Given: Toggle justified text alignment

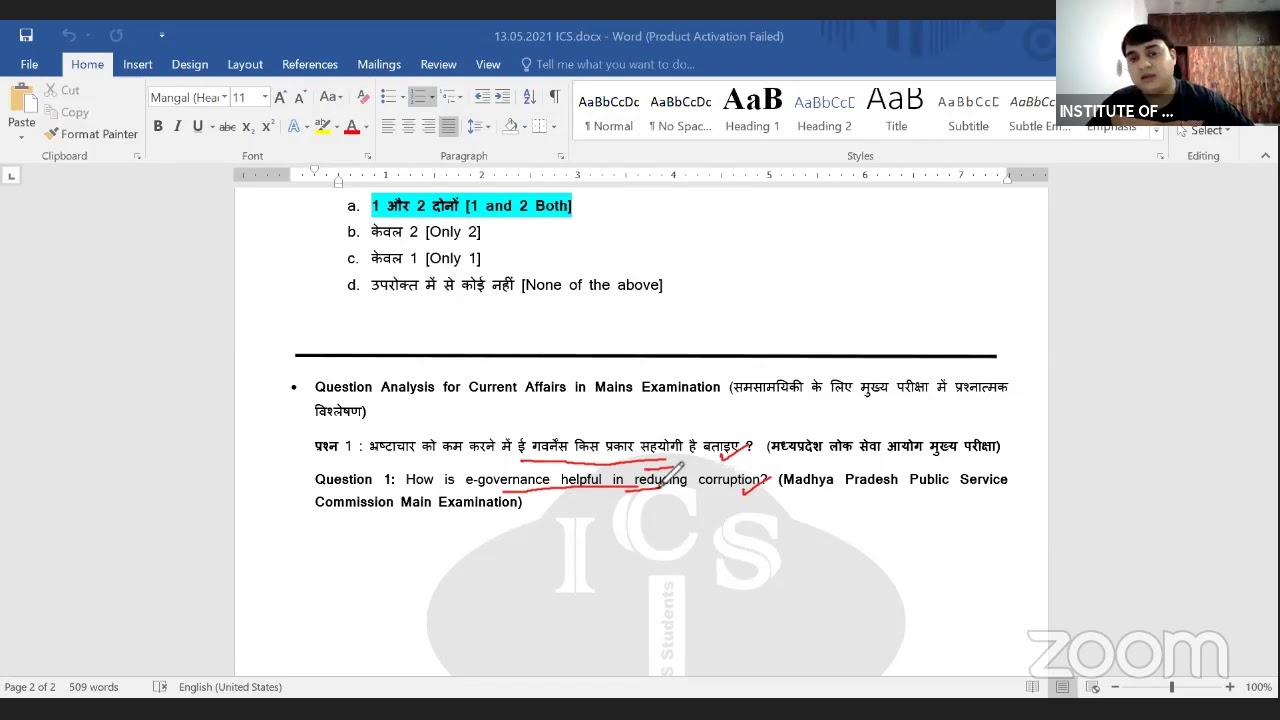Looking at the screenshot, I should (x=448, y=127).
